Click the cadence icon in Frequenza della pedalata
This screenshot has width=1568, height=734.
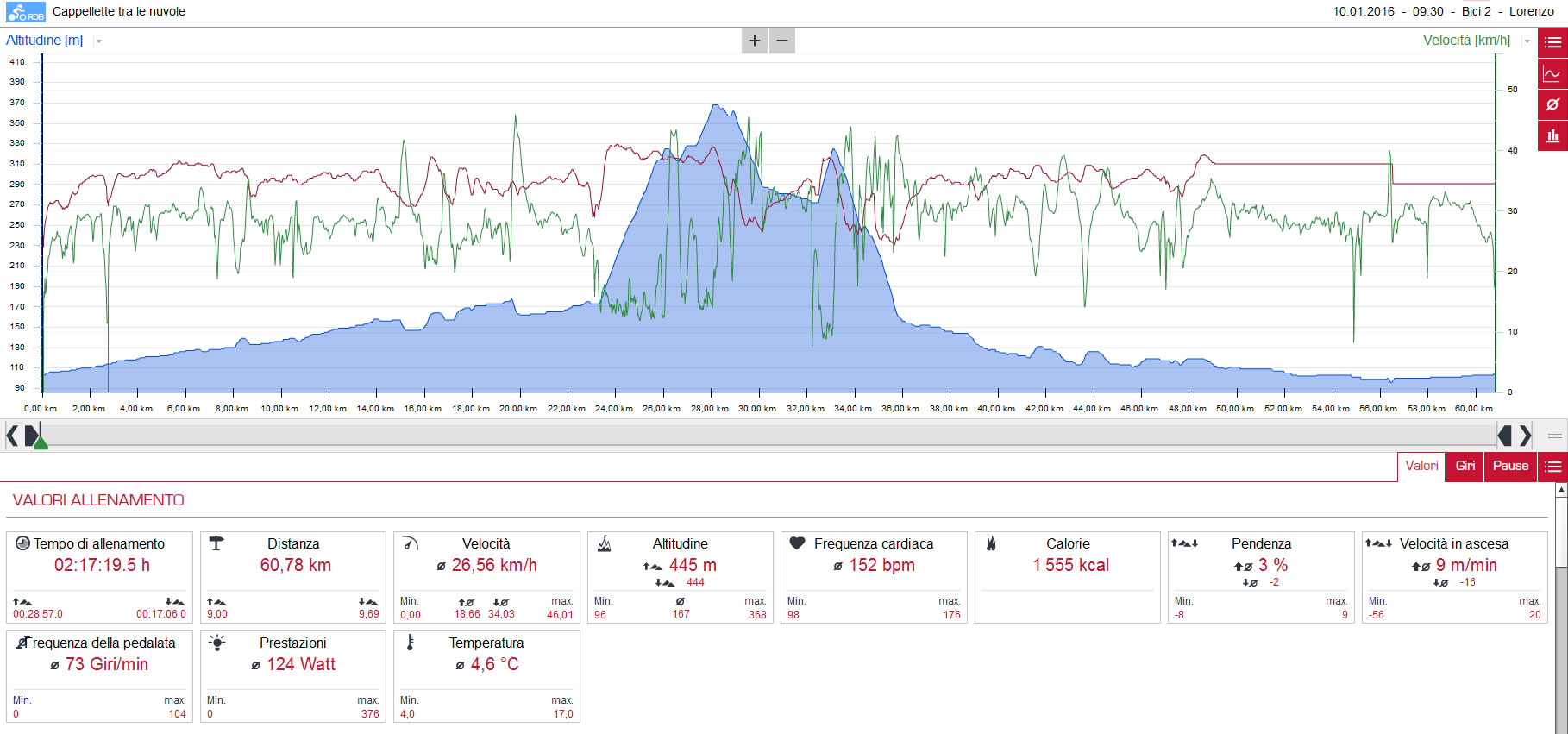(22, 643)
